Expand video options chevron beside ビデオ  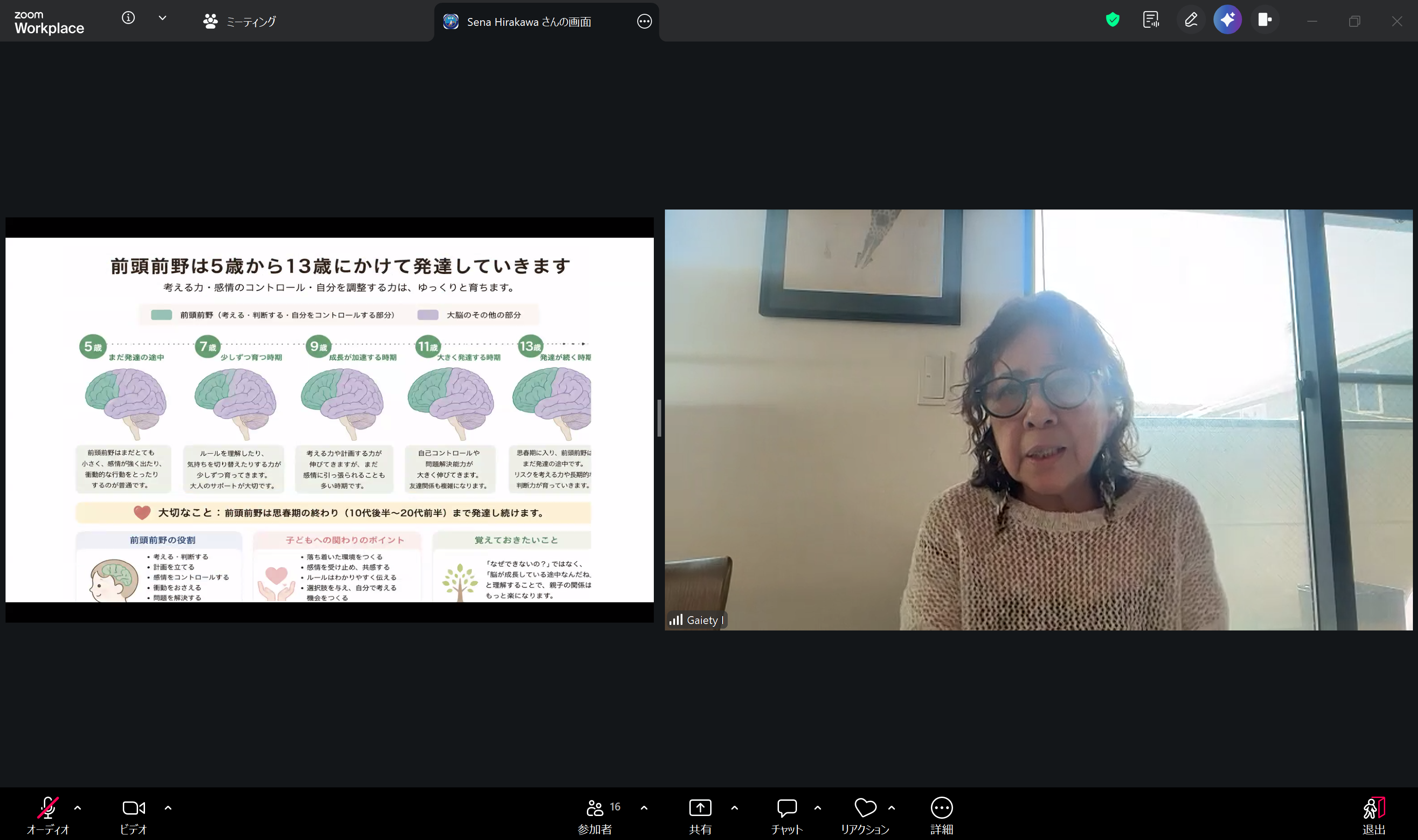[168, 808]
